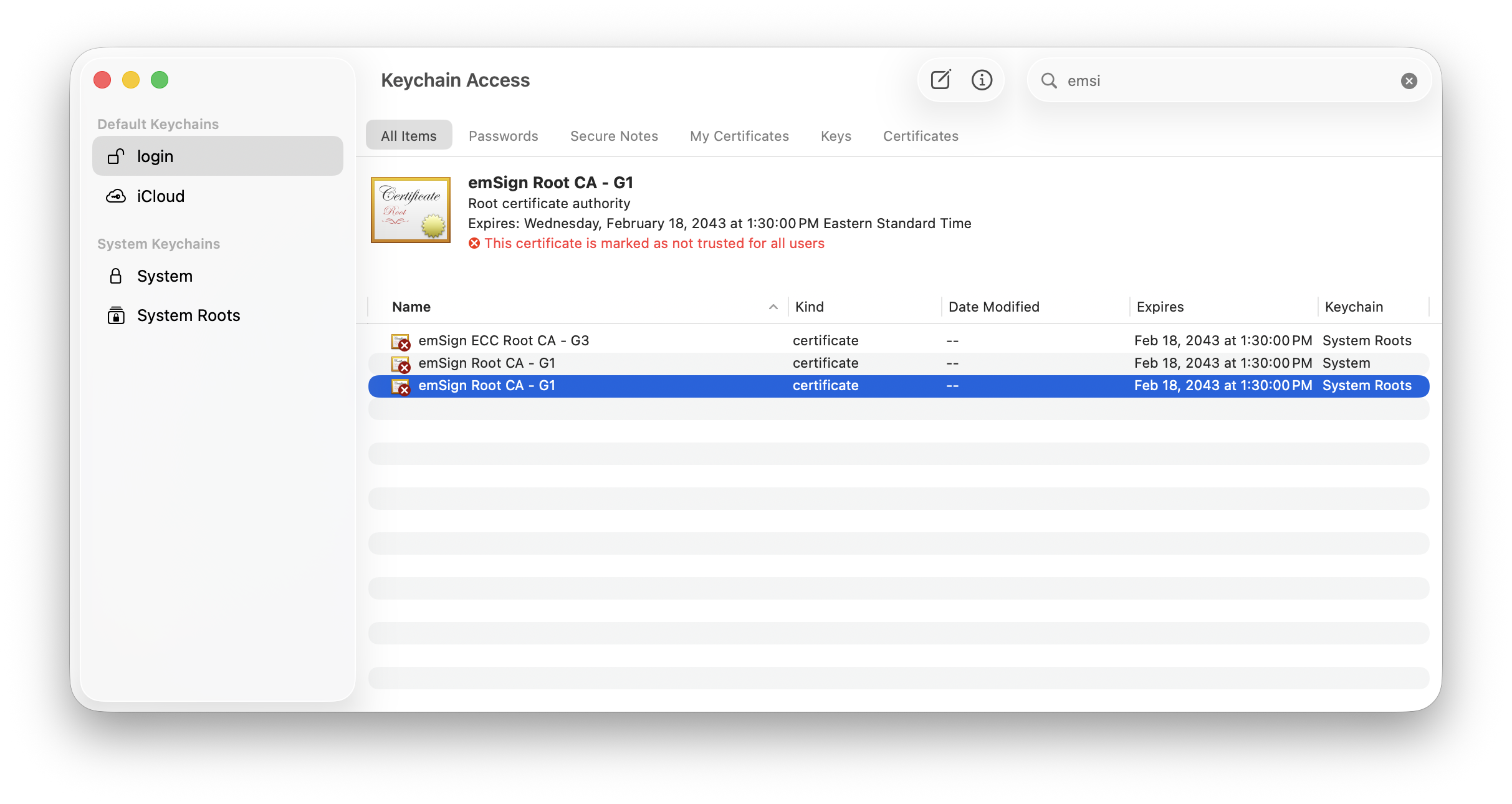Open the Secure Notes tab

(615, 136)
